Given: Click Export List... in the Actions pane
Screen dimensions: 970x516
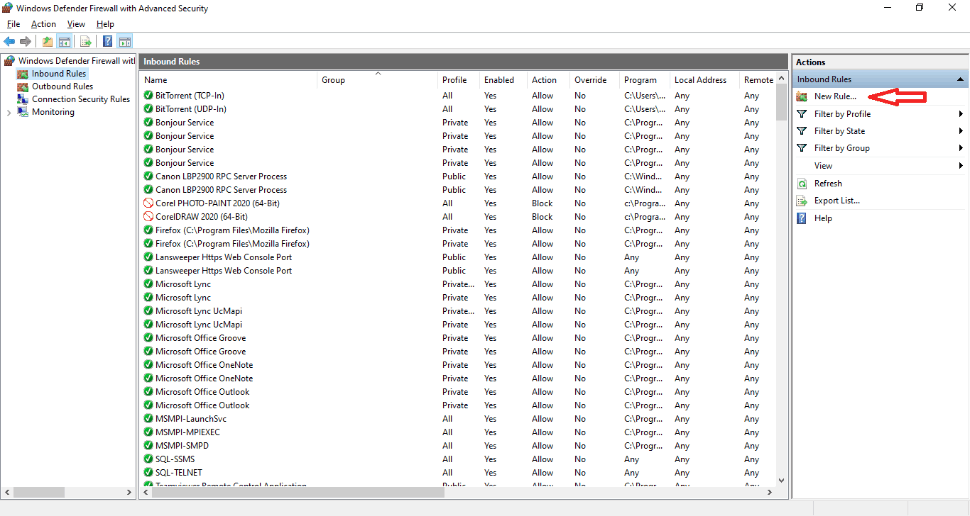Looking at the screenshot, I should [x=837, y=200].
